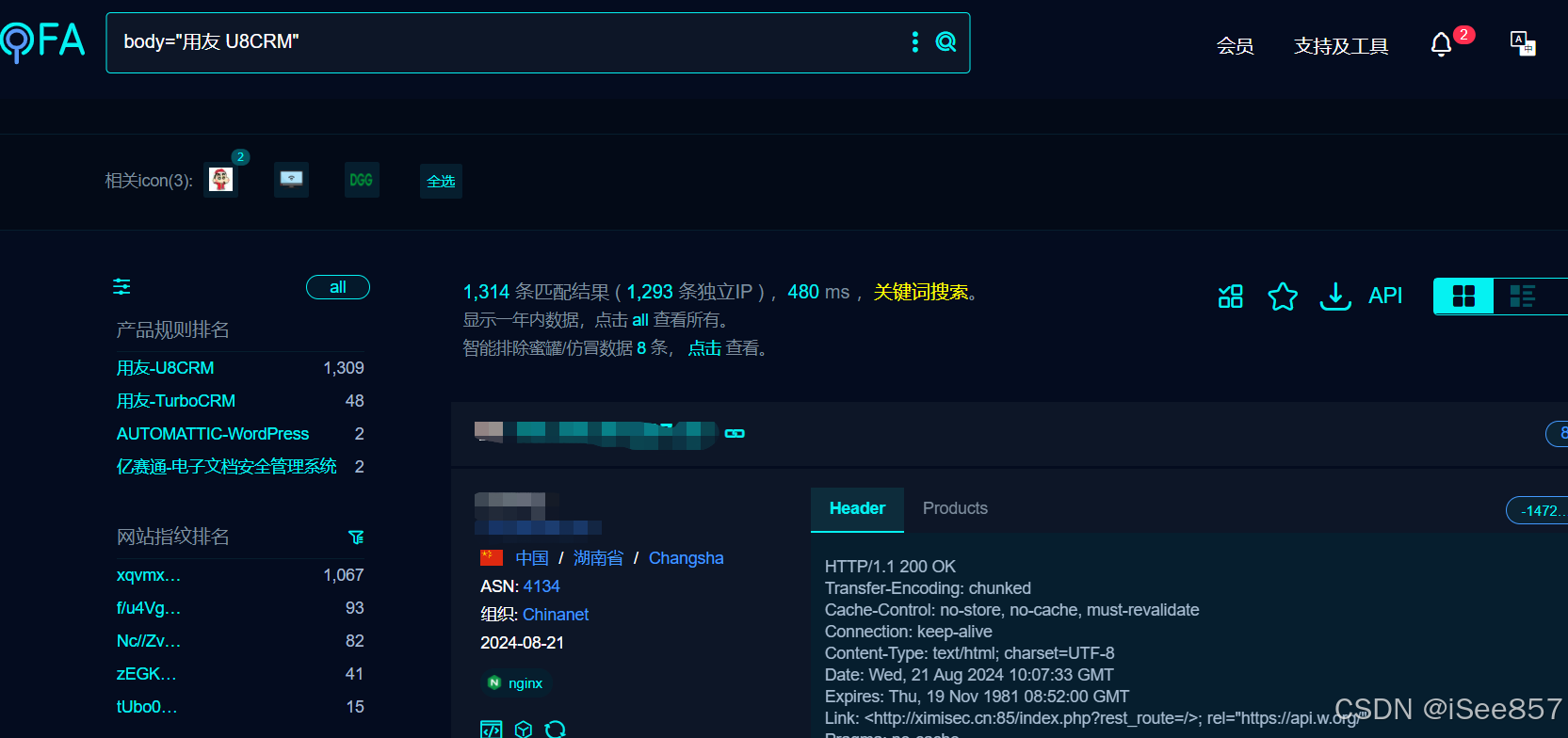The image size is (1568, 738).
Task: Open the search options three-dot menu
Action: pyautogui.click(x=915, y=41)
